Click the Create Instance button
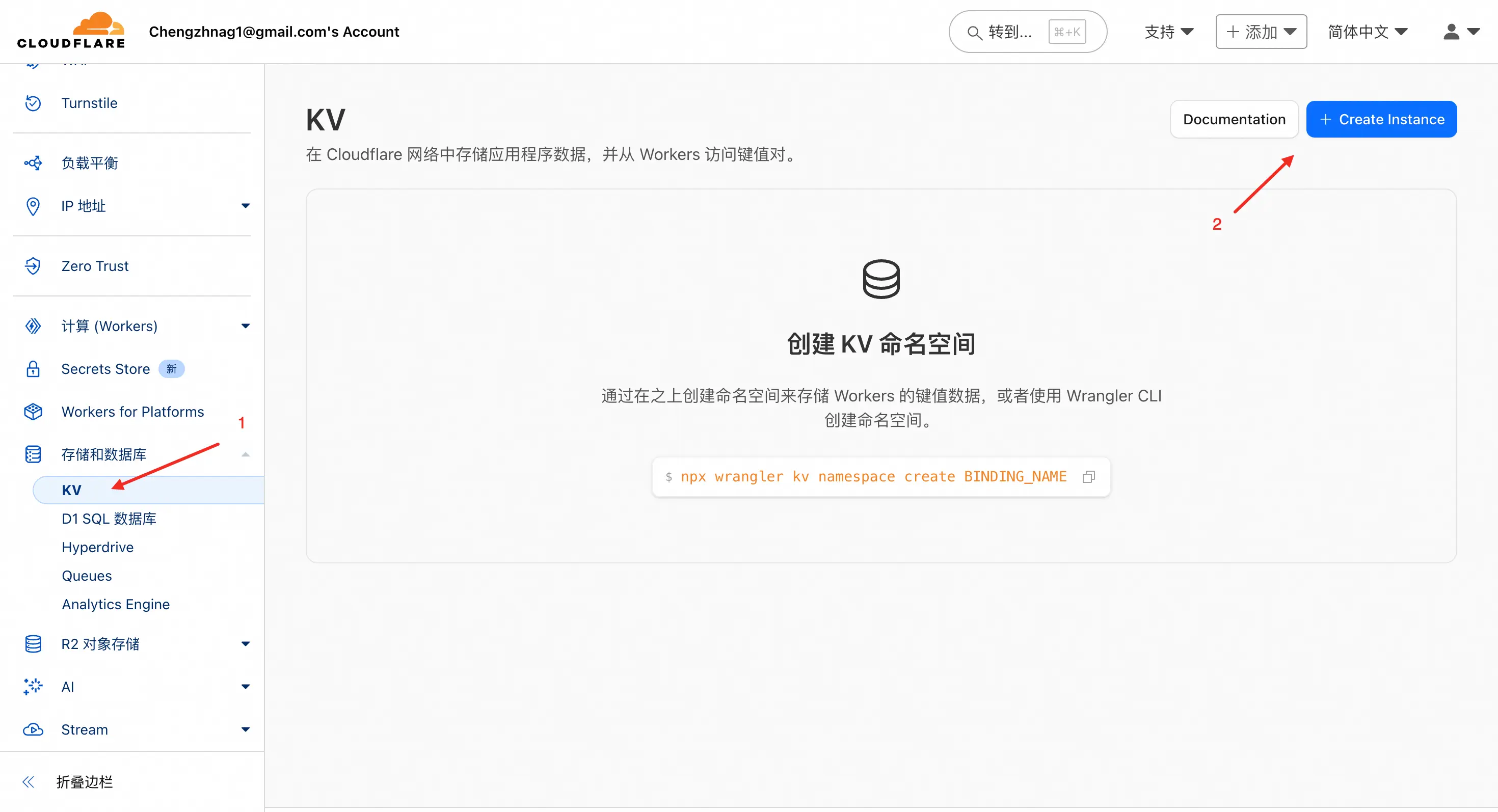Image resolution: width=1498 pixels, height=812 pixels. pyautogui.click(x=1381, y=119)
